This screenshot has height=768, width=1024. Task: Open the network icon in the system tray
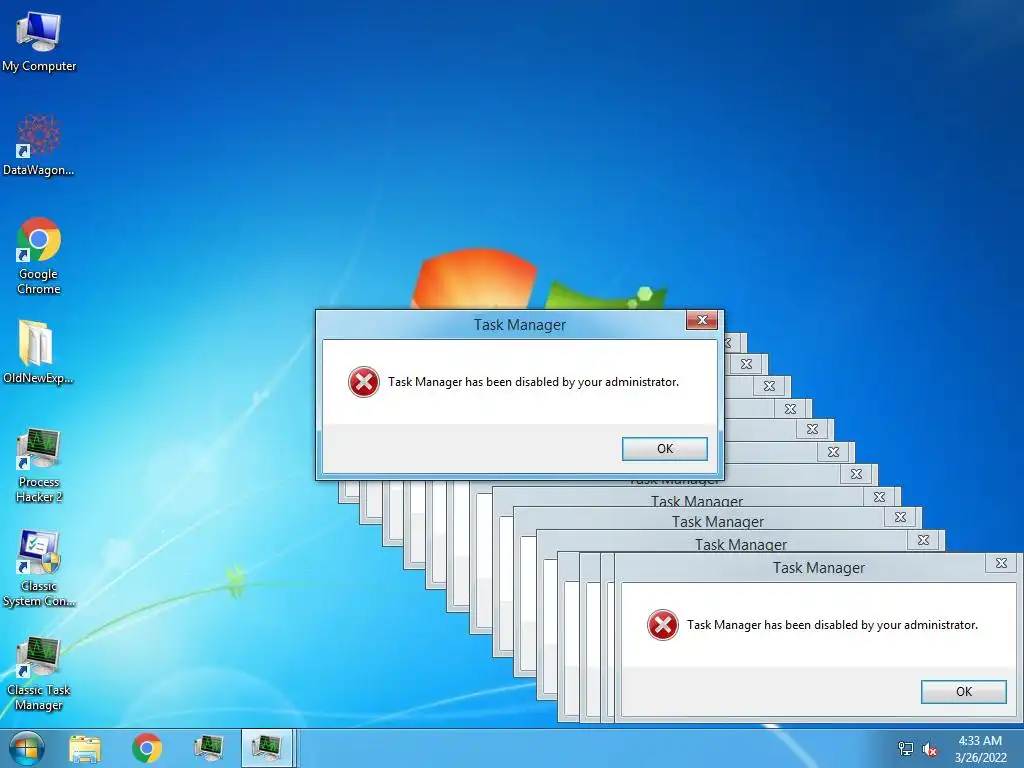tap(906, 748)
